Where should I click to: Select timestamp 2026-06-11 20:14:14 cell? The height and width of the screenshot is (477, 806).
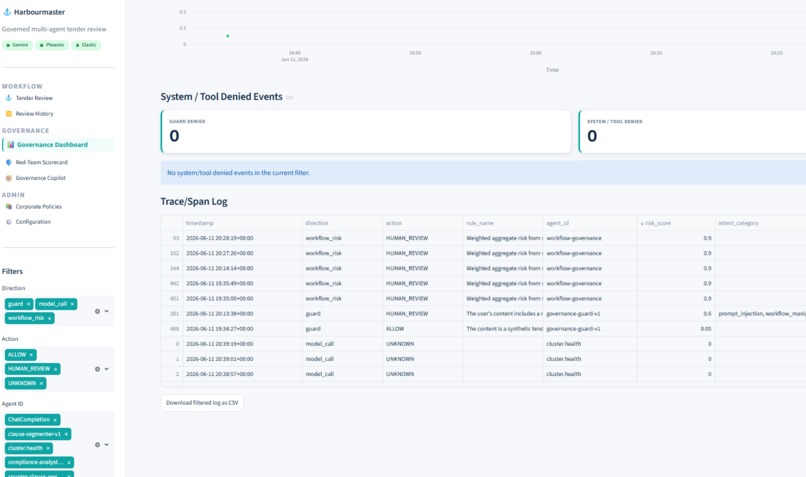[x=242, y=268]
